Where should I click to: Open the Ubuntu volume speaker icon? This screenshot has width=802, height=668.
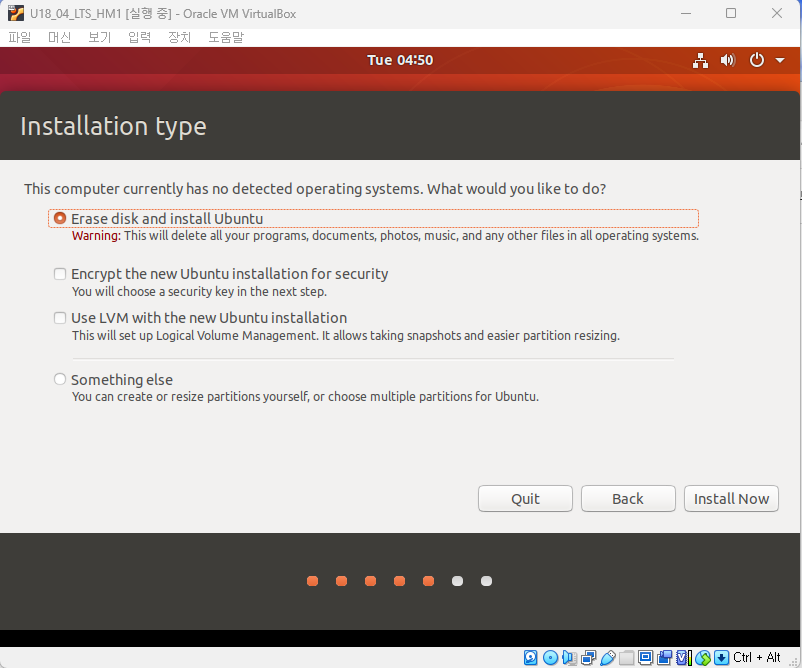727,60
